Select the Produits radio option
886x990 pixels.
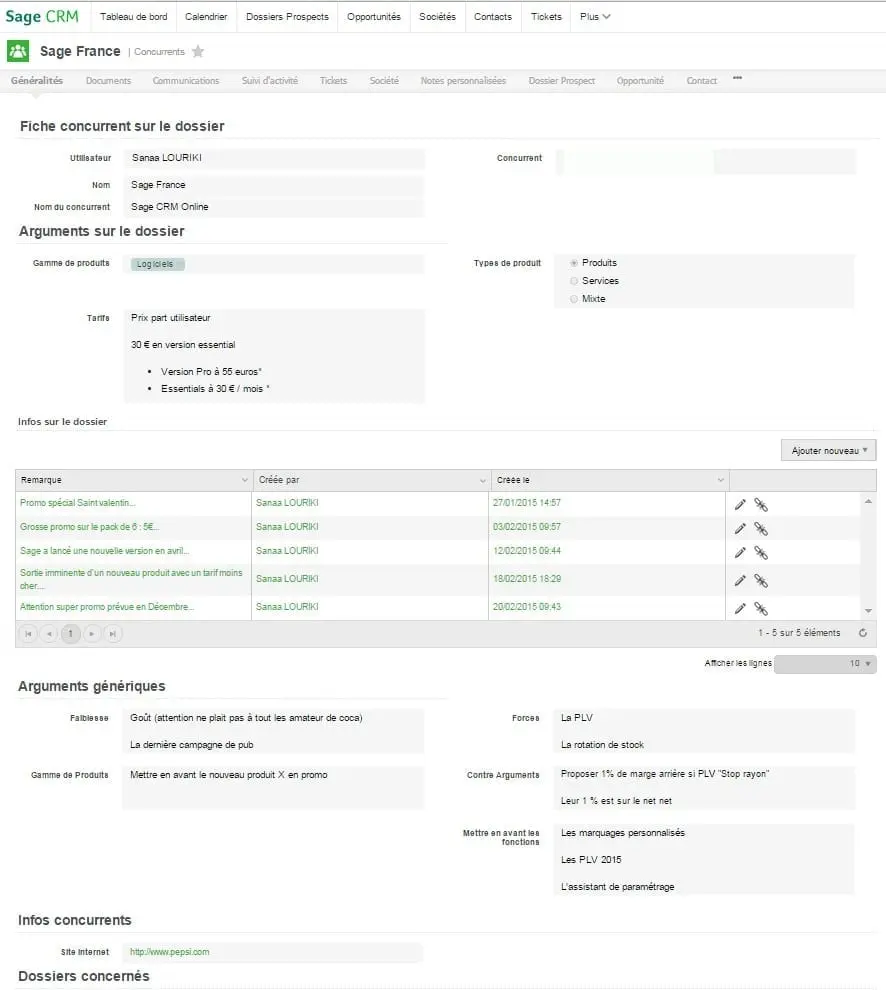pos(573,263)
